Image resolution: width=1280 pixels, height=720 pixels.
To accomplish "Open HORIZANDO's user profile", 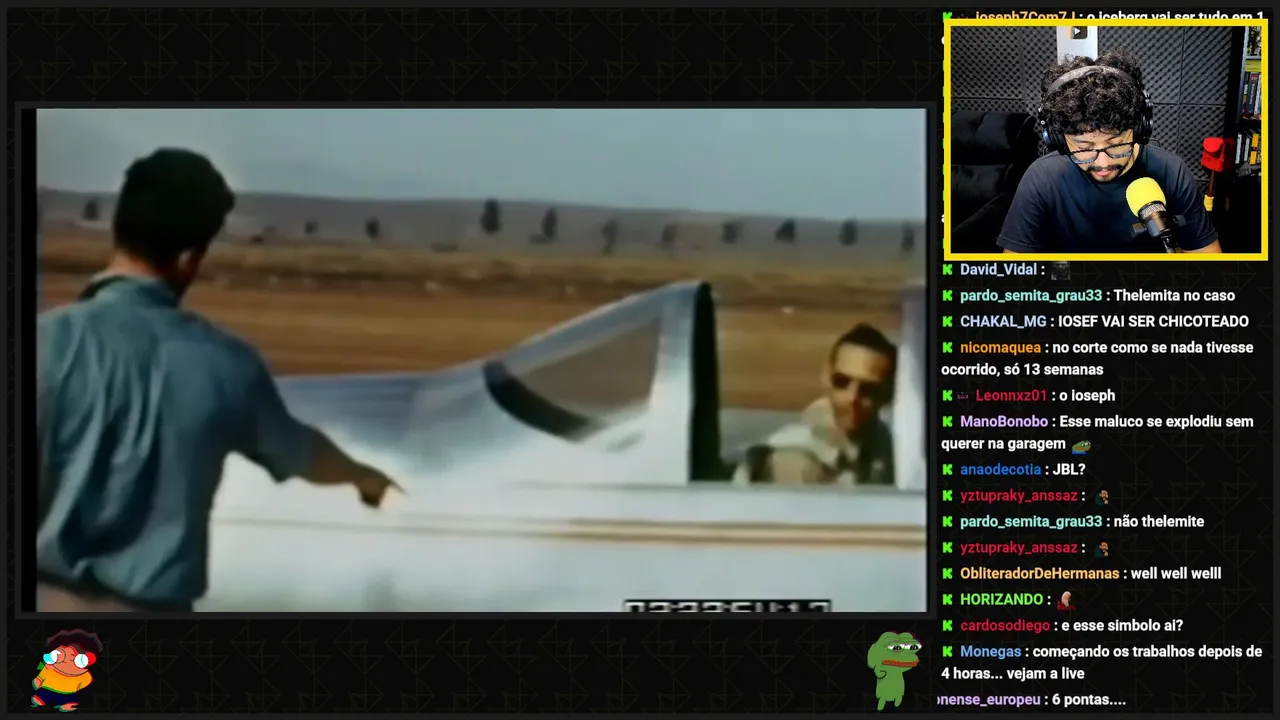I will tap(1001, 599).
